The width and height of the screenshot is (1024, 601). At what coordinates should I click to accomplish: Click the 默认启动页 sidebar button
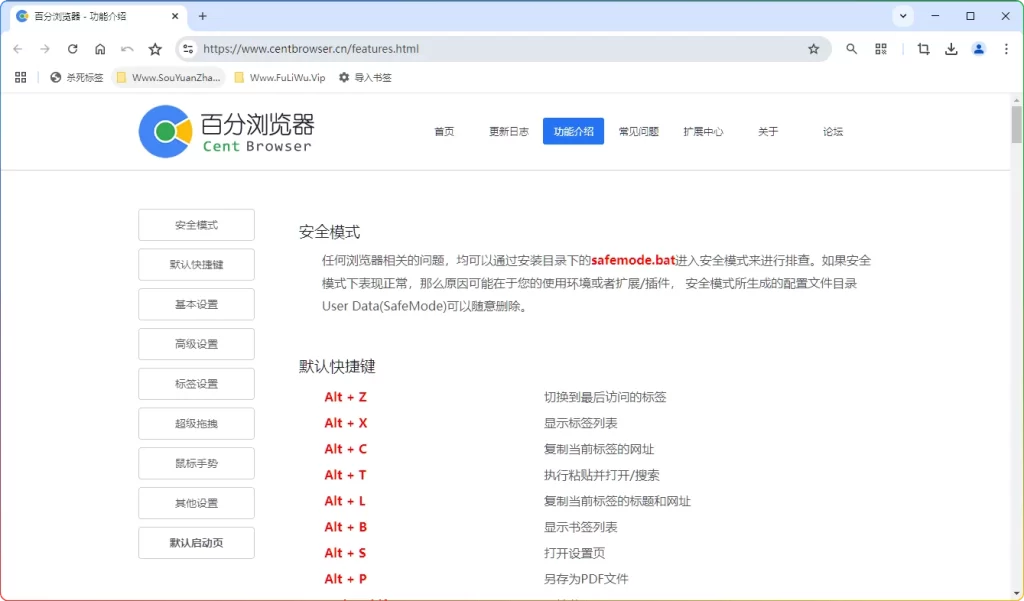[197, 543]
